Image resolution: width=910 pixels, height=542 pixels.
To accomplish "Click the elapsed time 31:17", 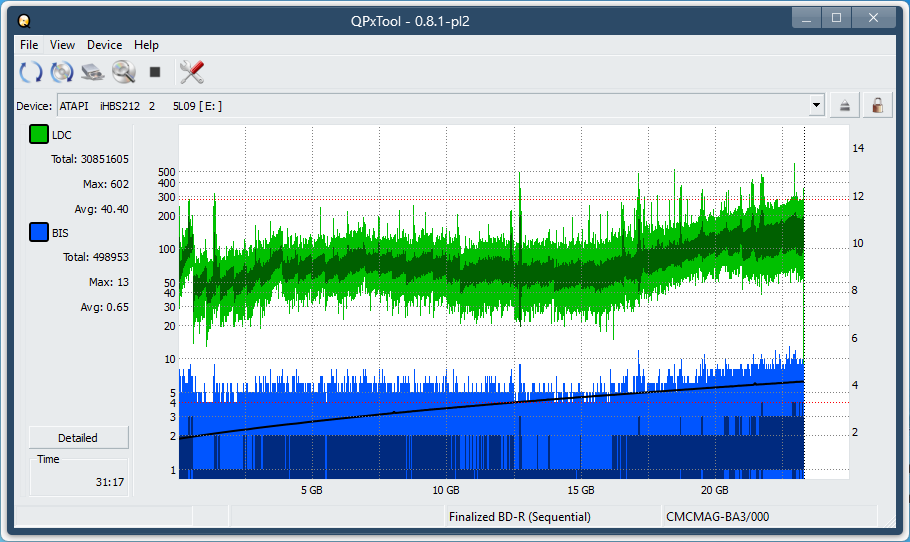I will (110, 482).
